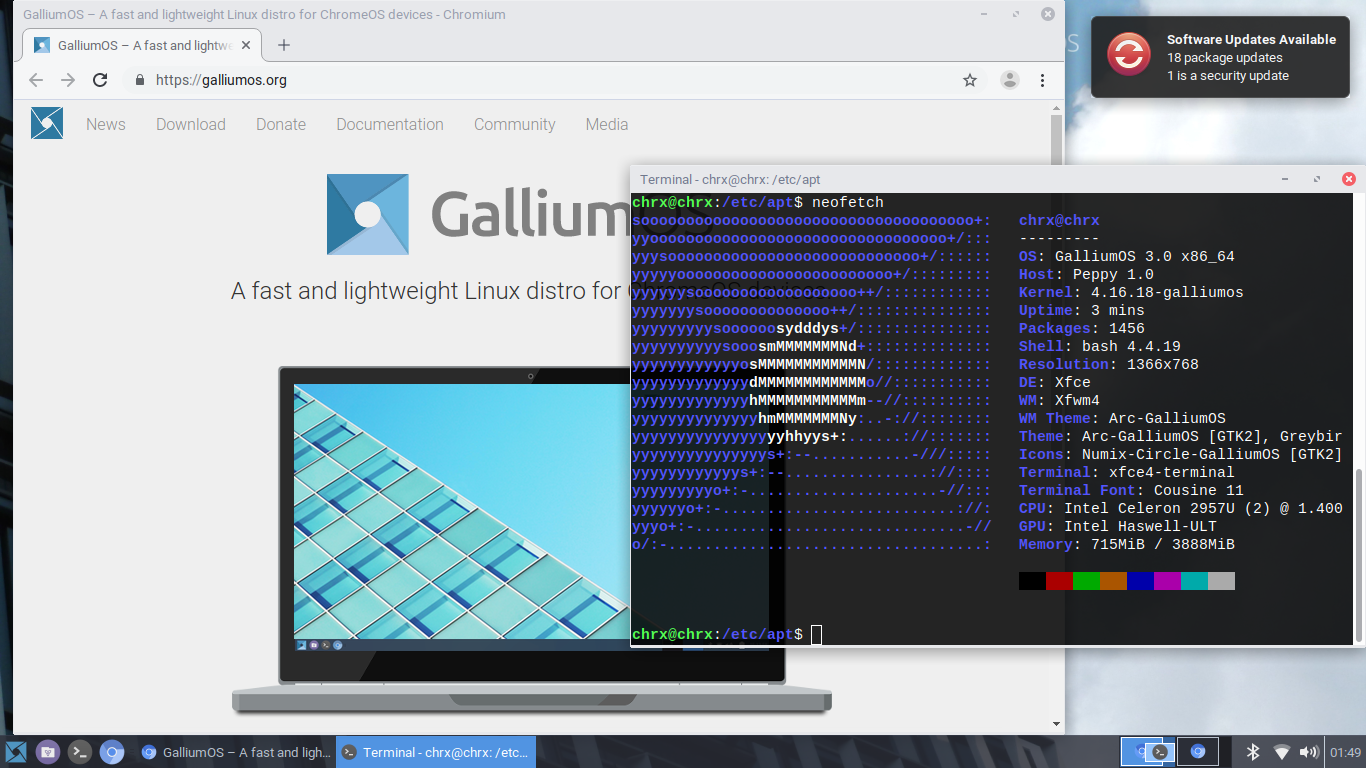Switch to the first workspace in the pager
1366x768 pixels.
click(1148, 751)
